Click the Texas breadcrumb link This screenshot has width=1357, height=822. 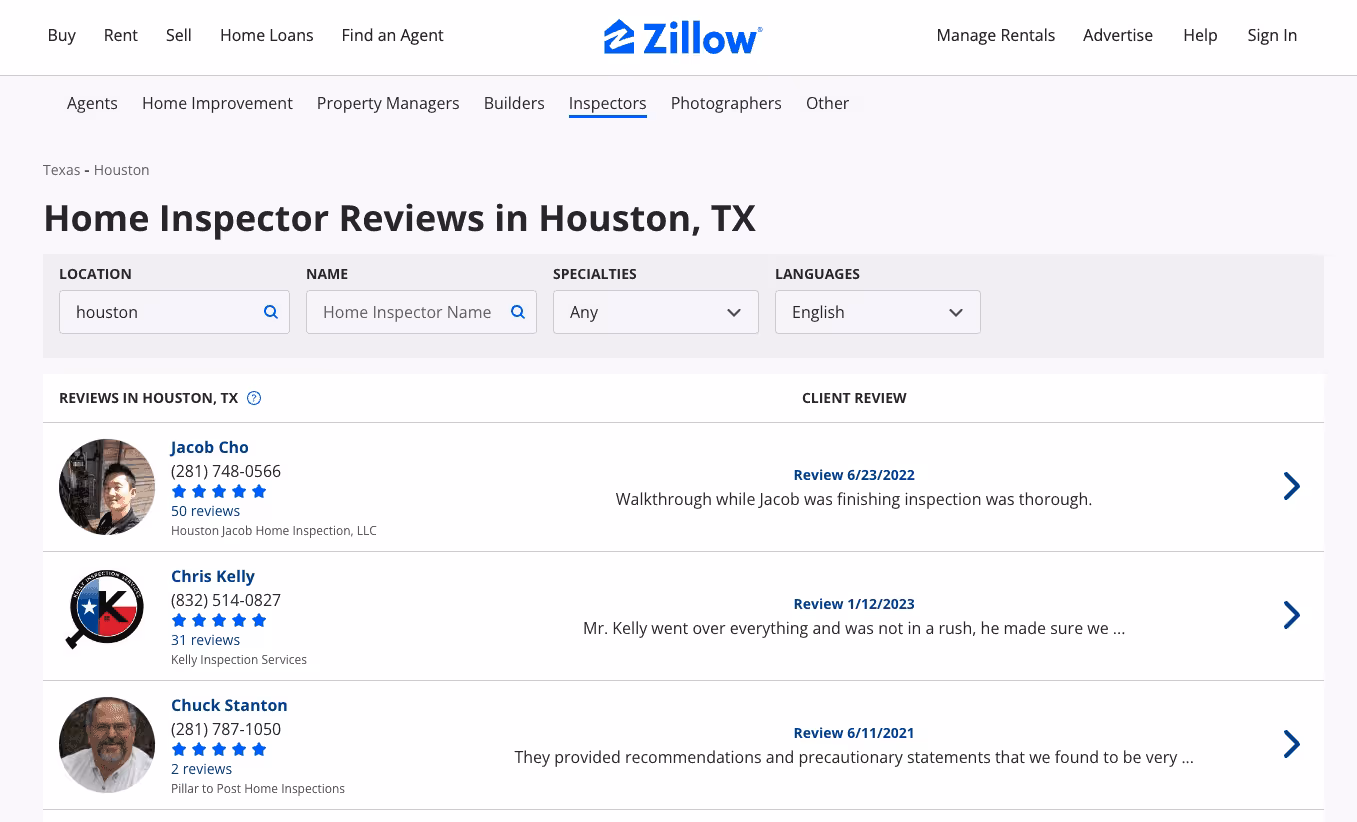tap(61, 170)
